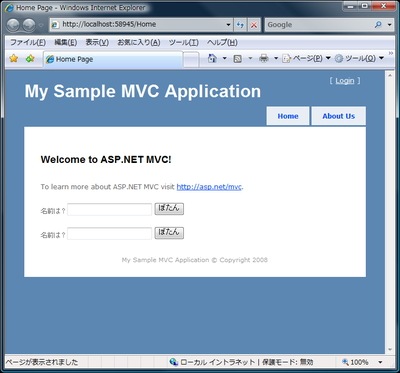Click the second 名前は？ text field
Image resolution: width=400 pixels, height=373 pixels.
pos(110,234)
